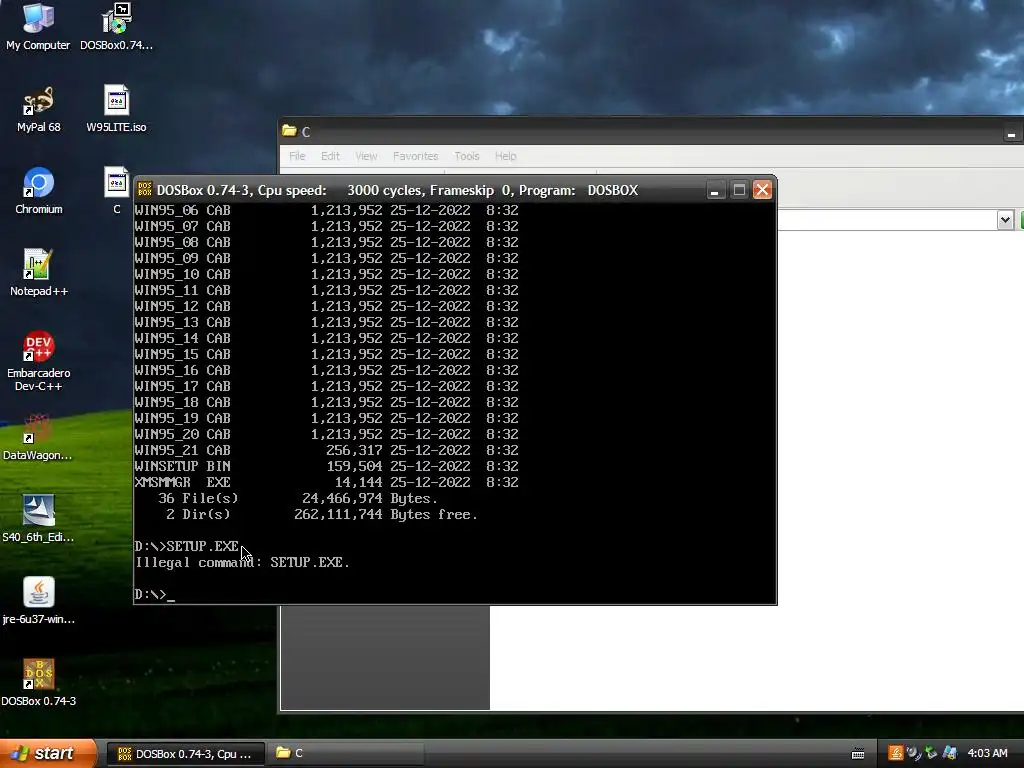The height and width of the screenshot is (768, 1024).
Task: Click the D:\>SETUP.EXE command line
Action: point(187,546)
